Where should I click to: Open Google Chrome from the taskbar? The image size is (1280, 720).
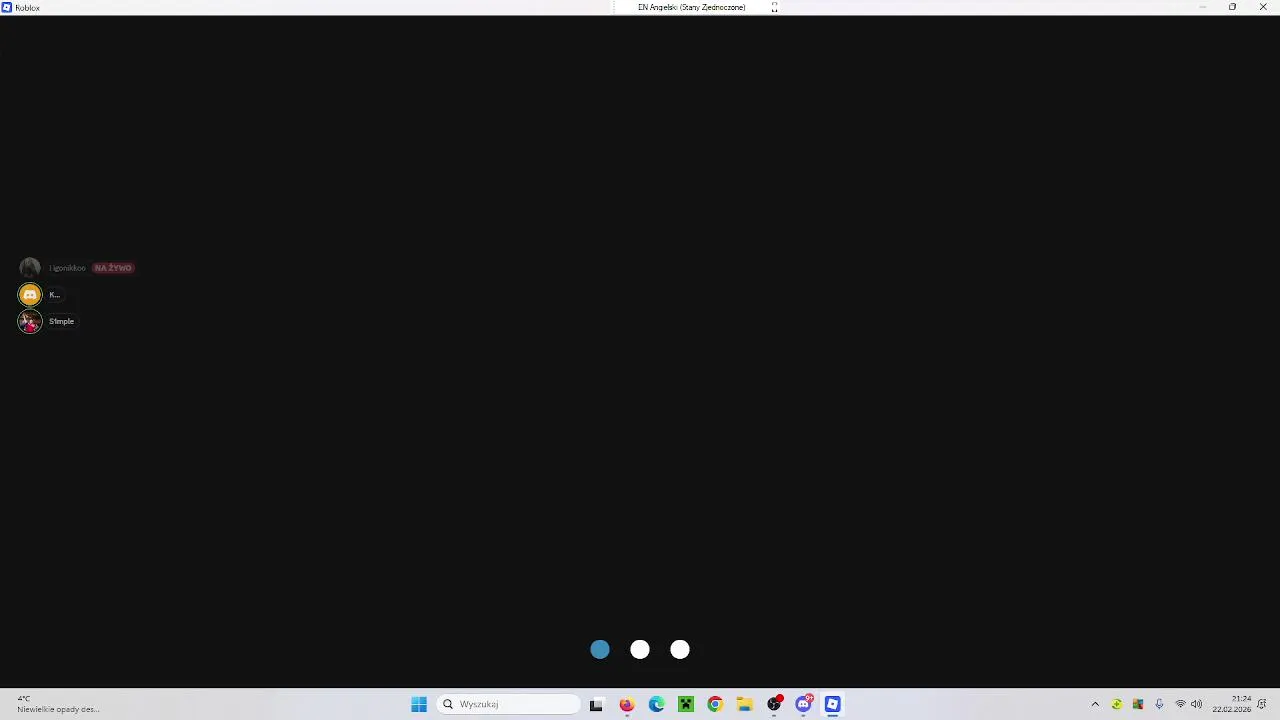715,704
